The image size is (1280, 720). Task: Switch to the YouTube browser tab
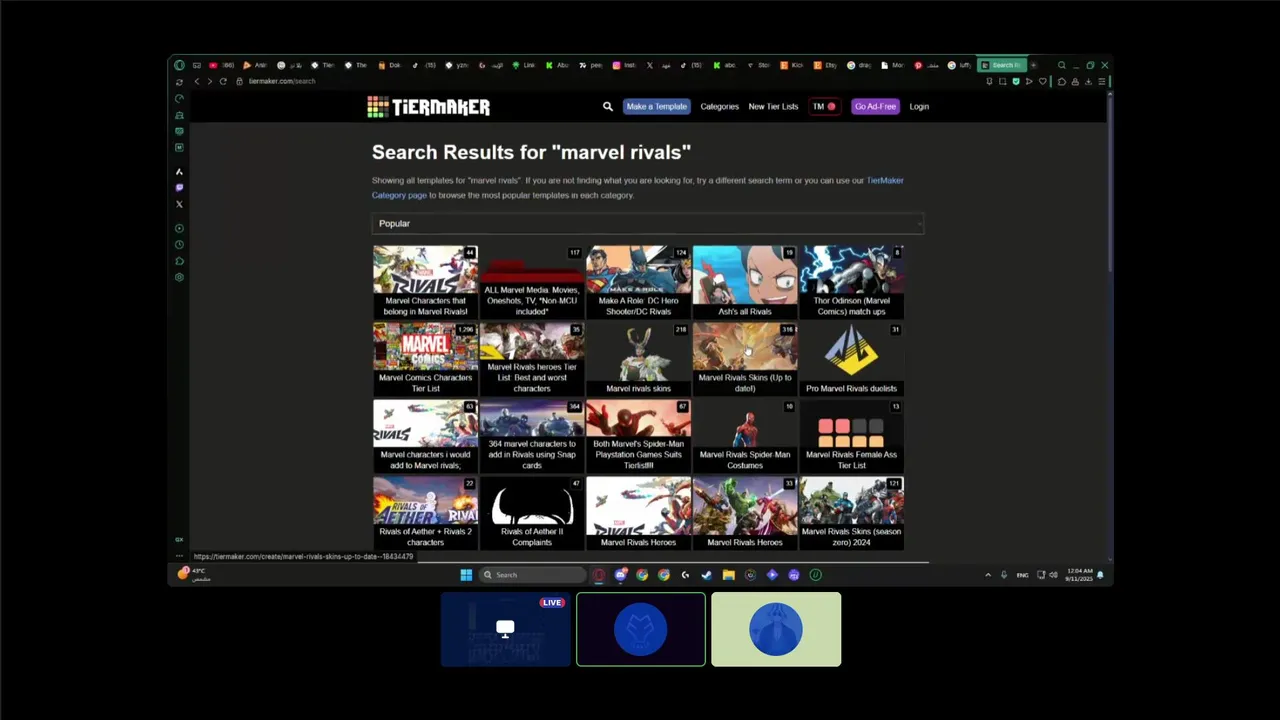click(x=221, y=65)
